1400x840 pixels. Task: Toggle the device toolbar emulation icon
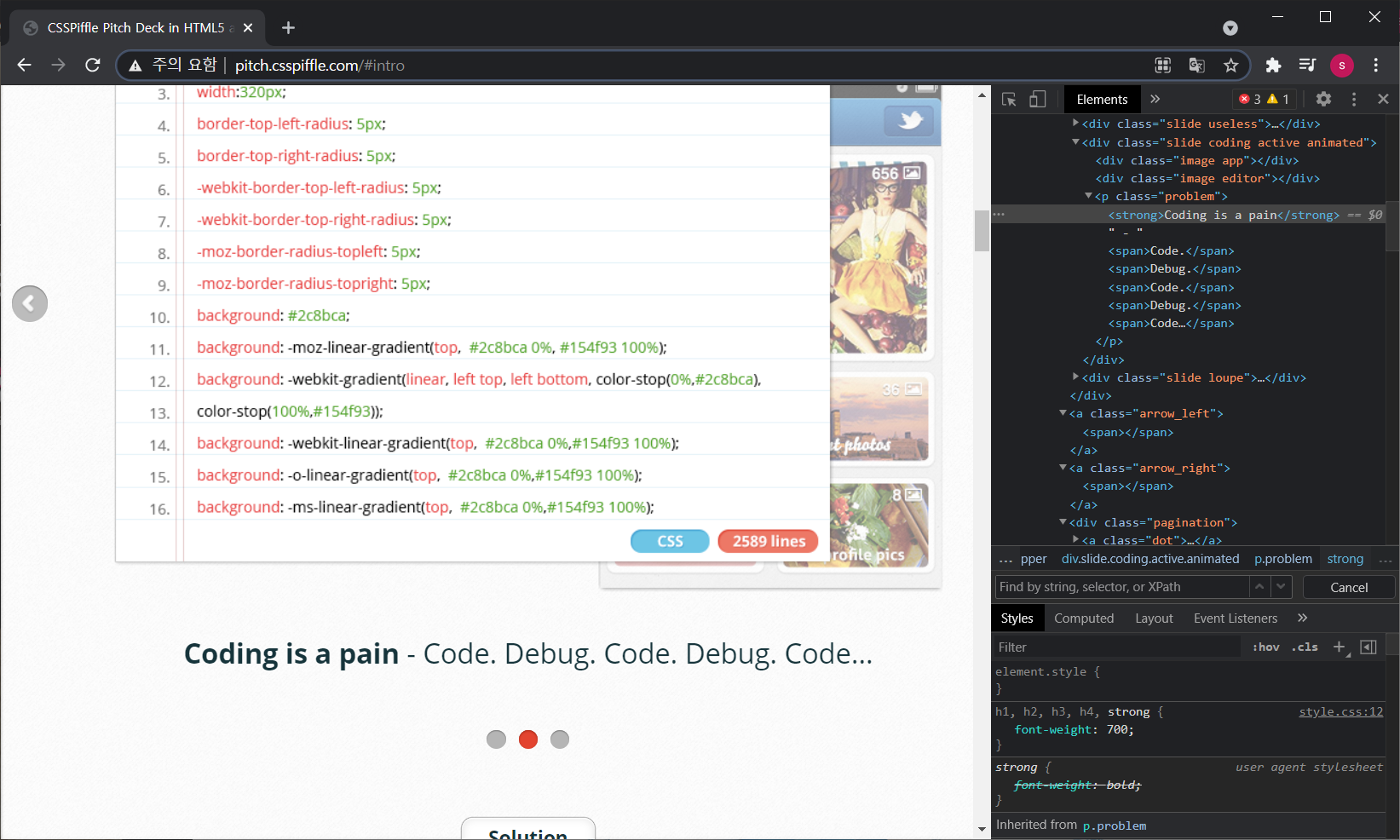(x=1038, y=100)
